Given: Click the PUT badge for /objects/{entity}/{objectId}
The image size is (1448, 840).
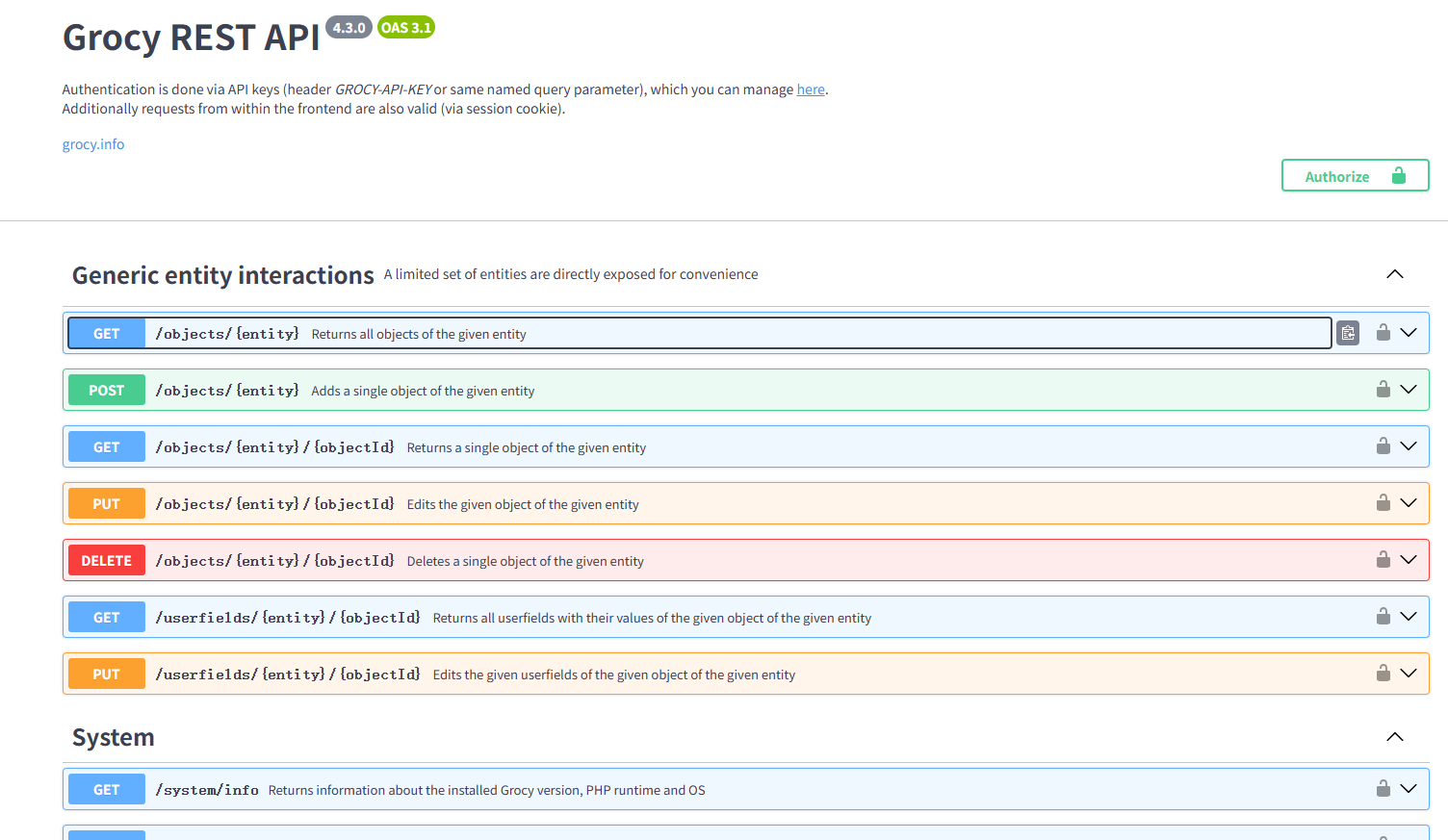Looking at the screenshot, I should tap(107, 503).
